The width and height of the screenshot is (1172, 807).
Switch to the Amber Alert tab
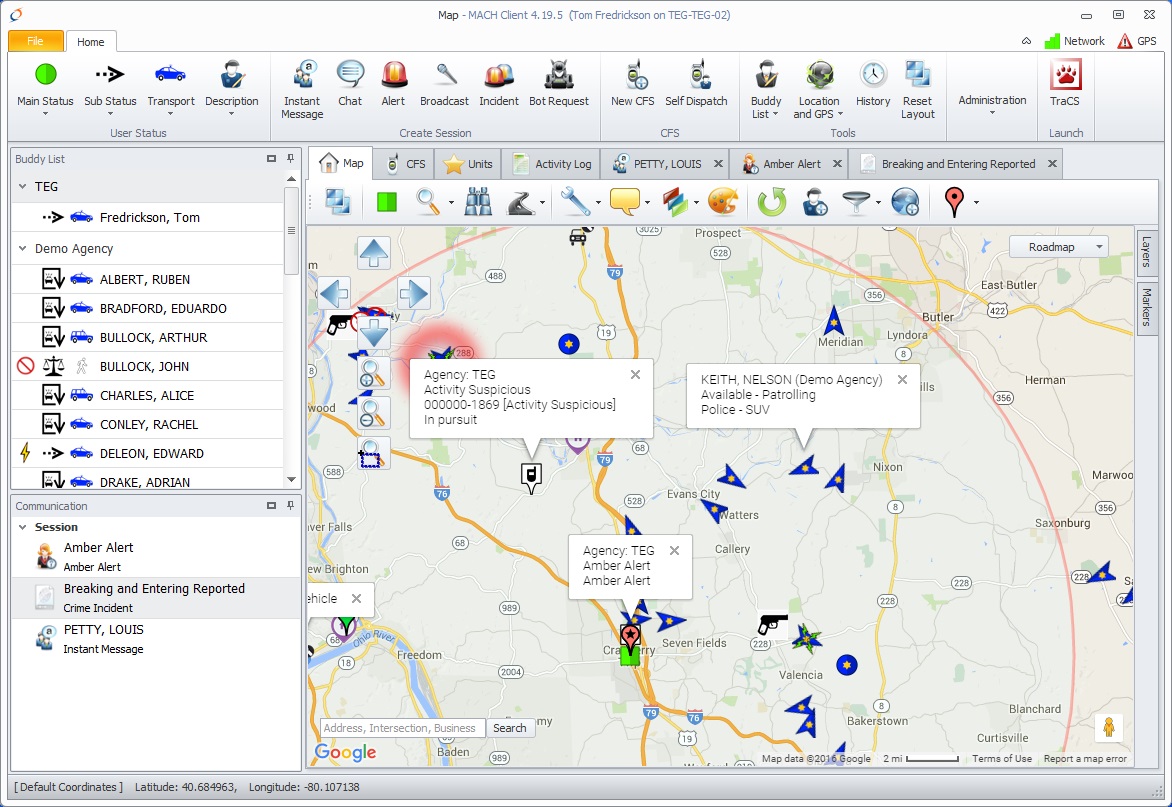pyautogui.click(x=782, y=164)
